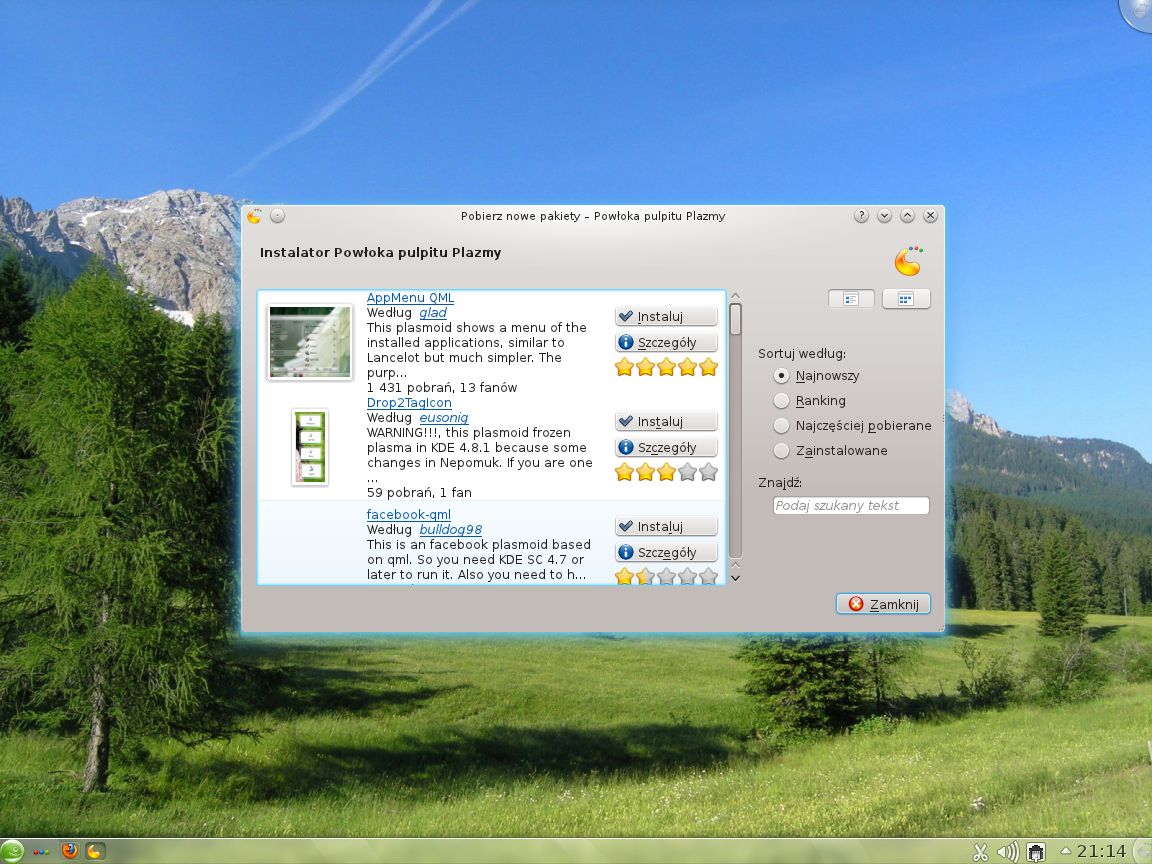Viewport: 1152px width, 864px height.
Task: Install facebook-qml plasmoid
Action: pos(666,527)
